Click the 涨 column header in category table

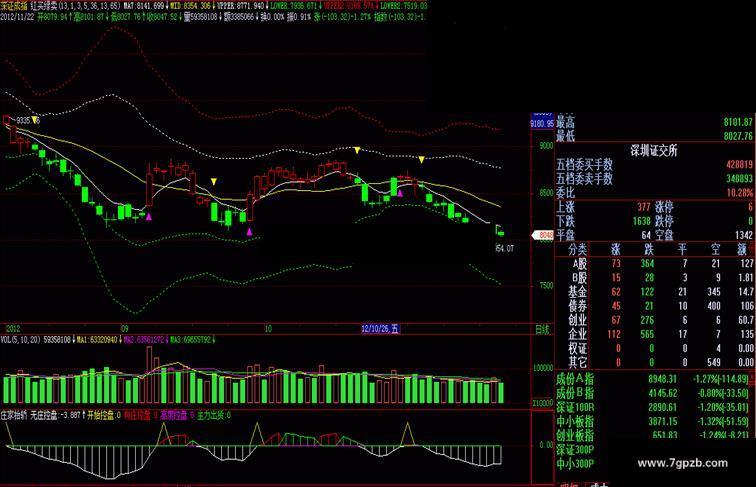click(616, 249)
